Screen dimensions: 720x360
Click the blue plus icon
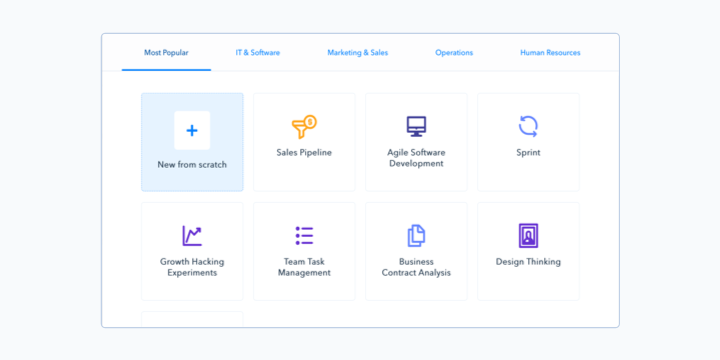click(x=192, y=130)
